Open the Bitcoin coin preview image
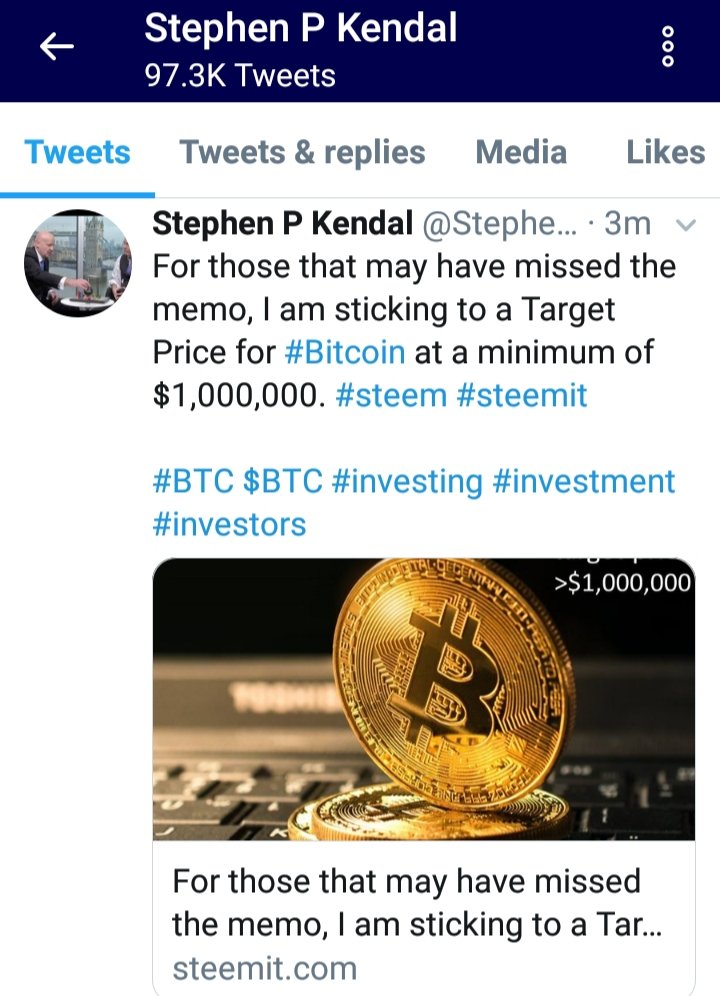720x996 pixels. pos(424,699)
